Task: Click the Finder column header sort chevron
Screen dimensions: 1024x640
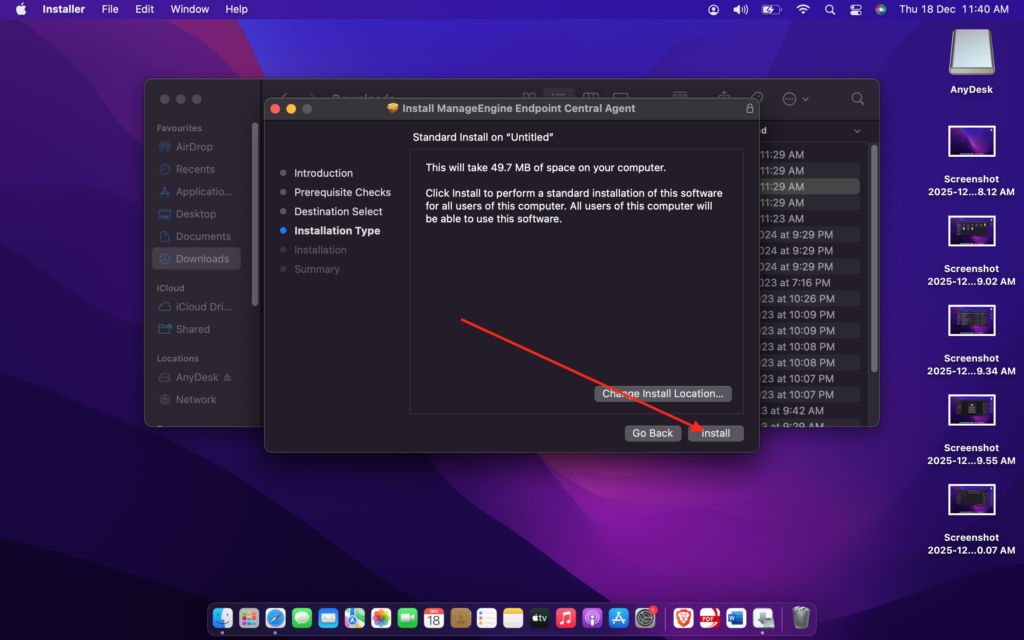Action: (857, 131)
